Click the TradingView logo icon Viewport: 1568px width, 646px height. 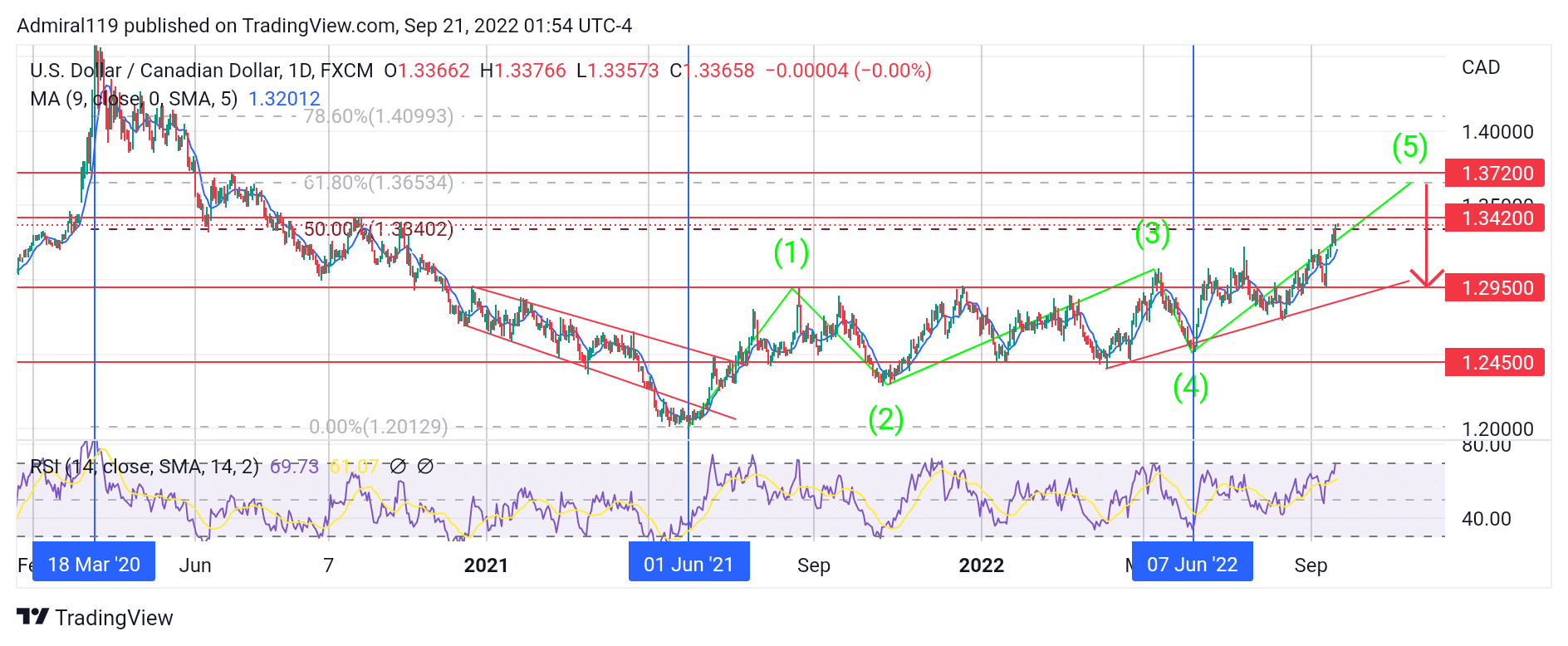[33, 617]
